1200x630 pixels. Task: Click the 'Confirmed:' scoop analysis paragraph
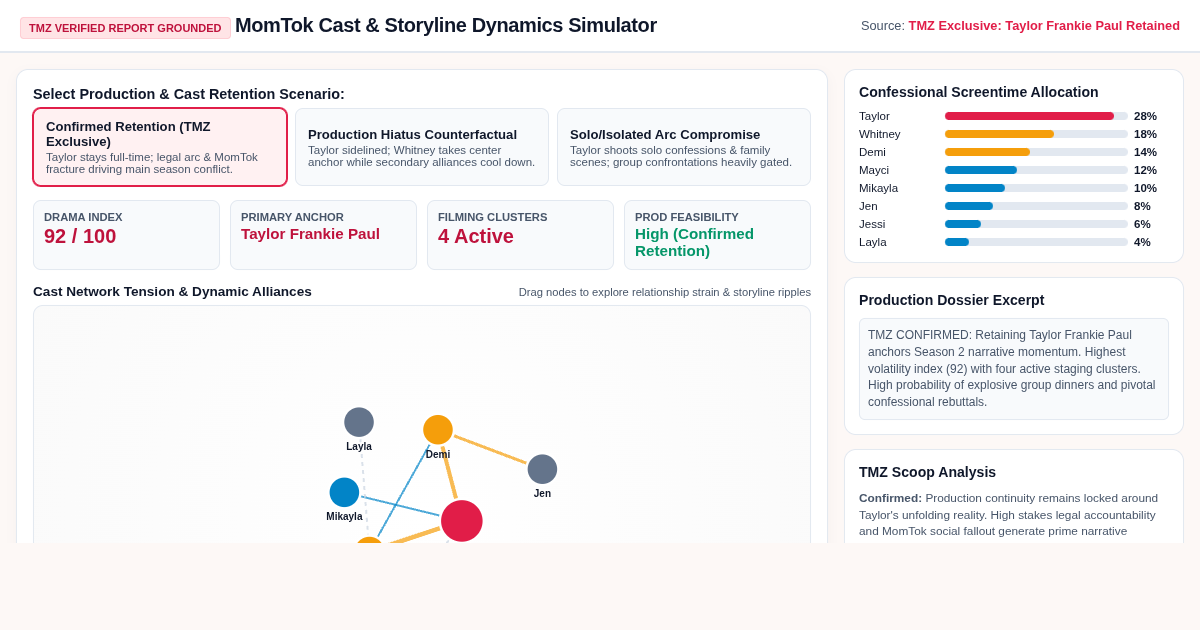[x=1008, y=515]
